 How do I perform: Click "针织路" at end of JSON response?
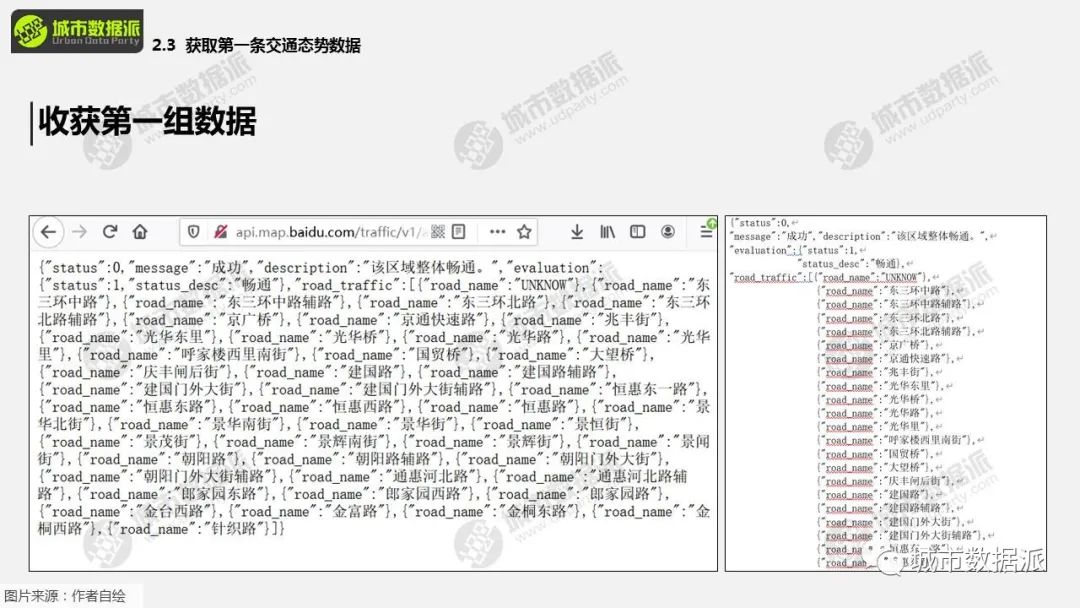(234, 529)
